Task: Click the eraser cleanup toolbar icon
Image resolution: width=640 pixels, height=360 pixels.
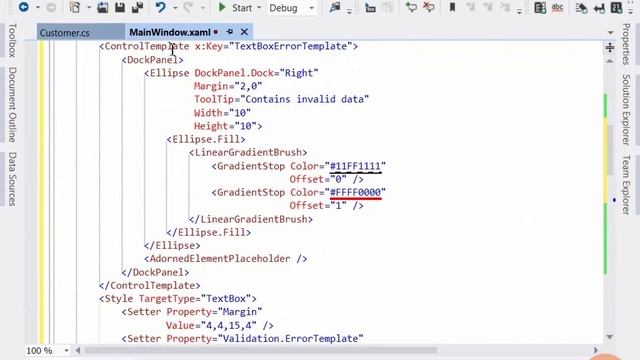Action: (581, 8)
